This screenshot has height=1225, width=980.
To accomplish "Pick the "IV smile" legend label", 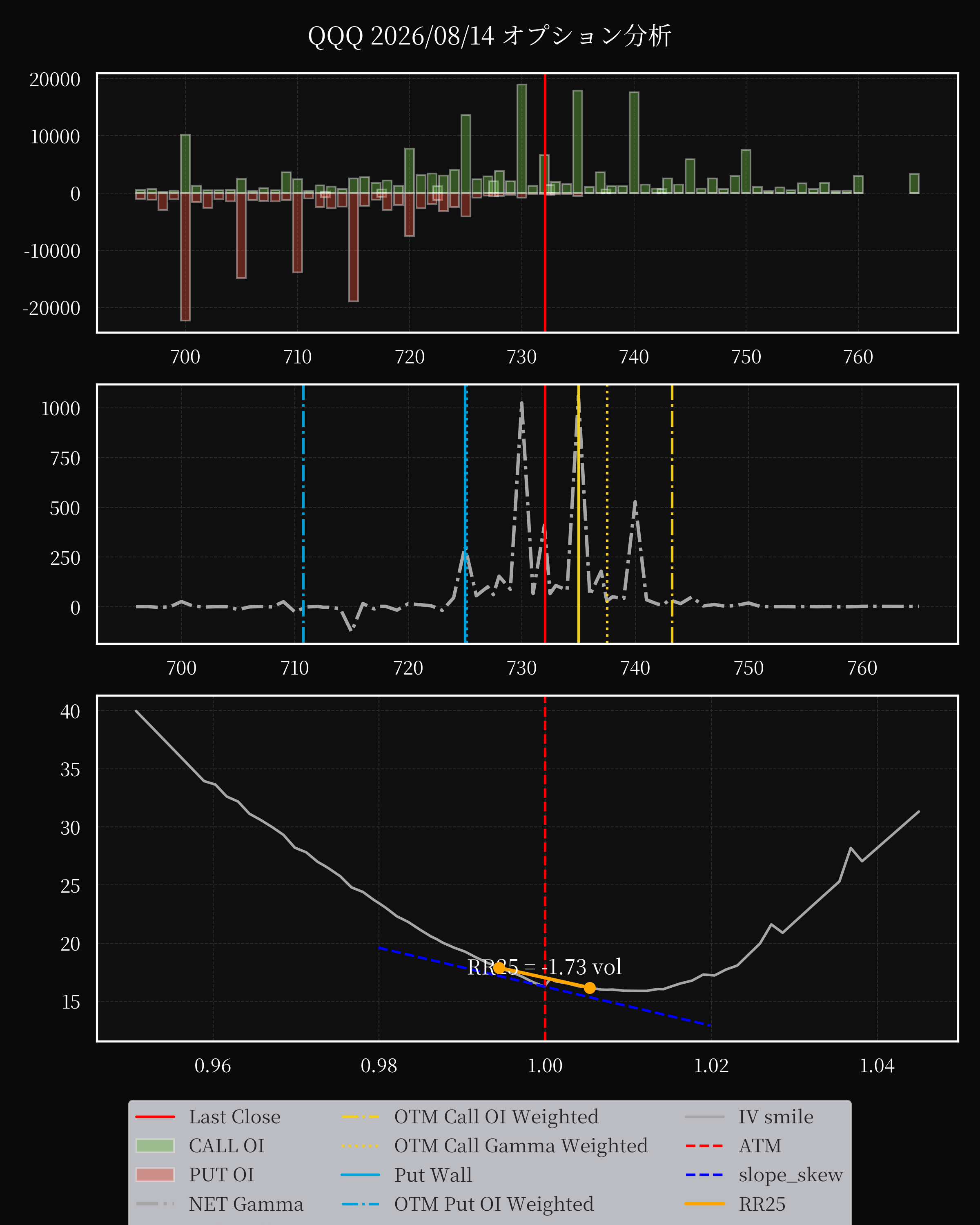I will click(776, 1116).
